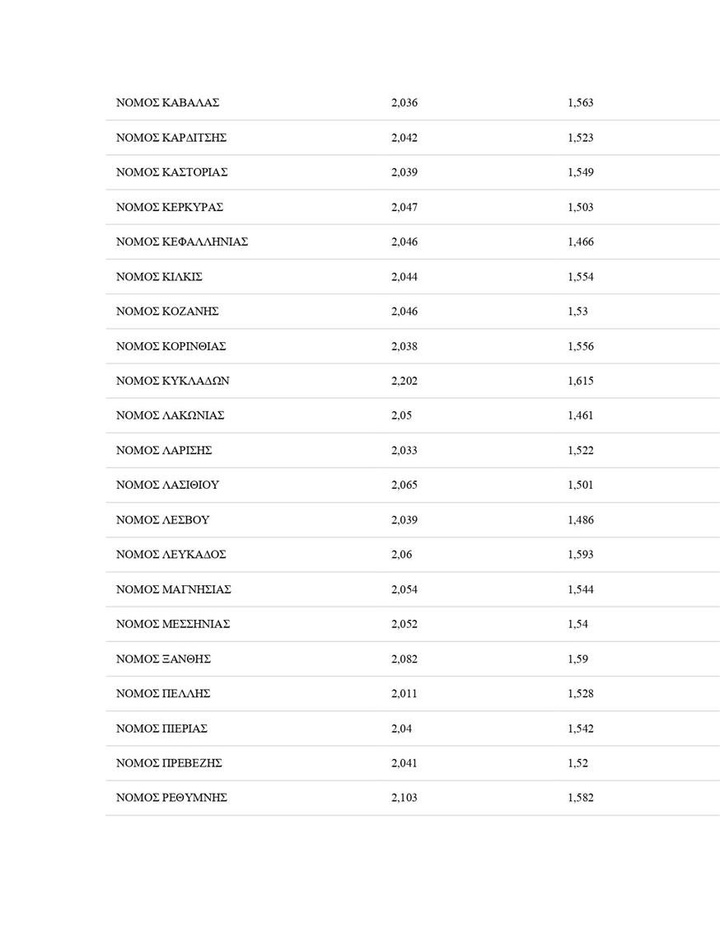Click the 1,53 value for ΚΟΖΑΝΗΣ
The image size is (720, 933).
pos(577,311)
